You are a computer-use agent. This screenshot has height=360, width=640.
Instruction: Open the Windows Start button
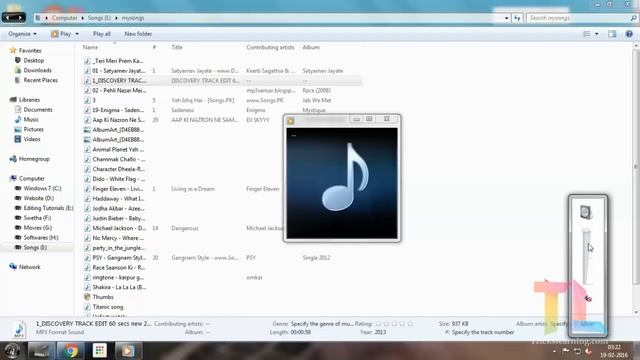(x=12, y=351)
